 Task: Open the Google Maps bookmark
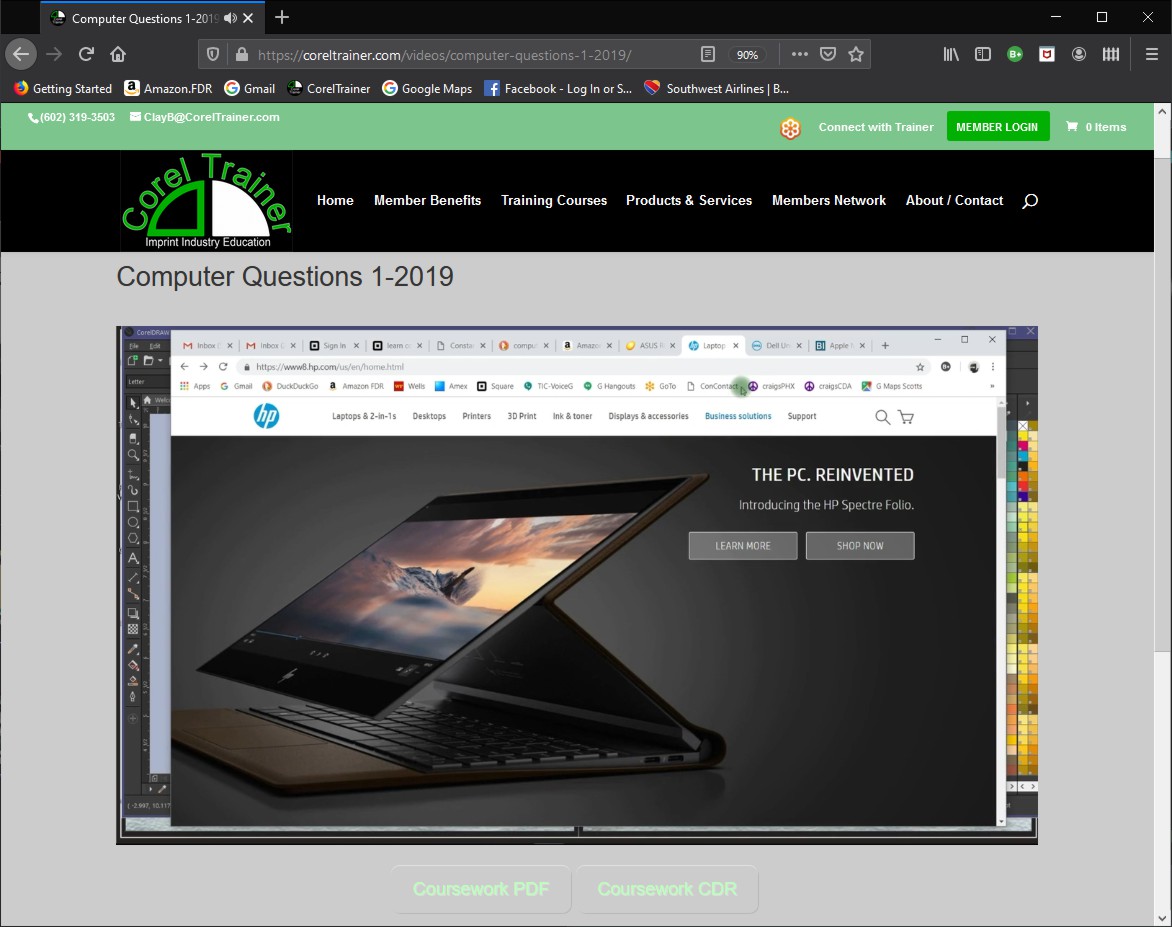pos(427,88)
